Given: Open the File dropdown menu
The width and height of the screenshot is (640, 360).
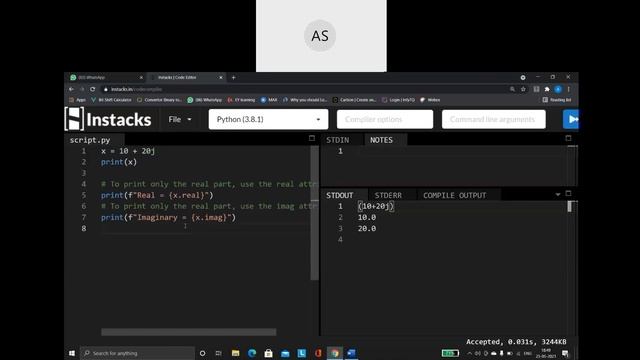Looking at the screenshot, I should click(180, 119).
